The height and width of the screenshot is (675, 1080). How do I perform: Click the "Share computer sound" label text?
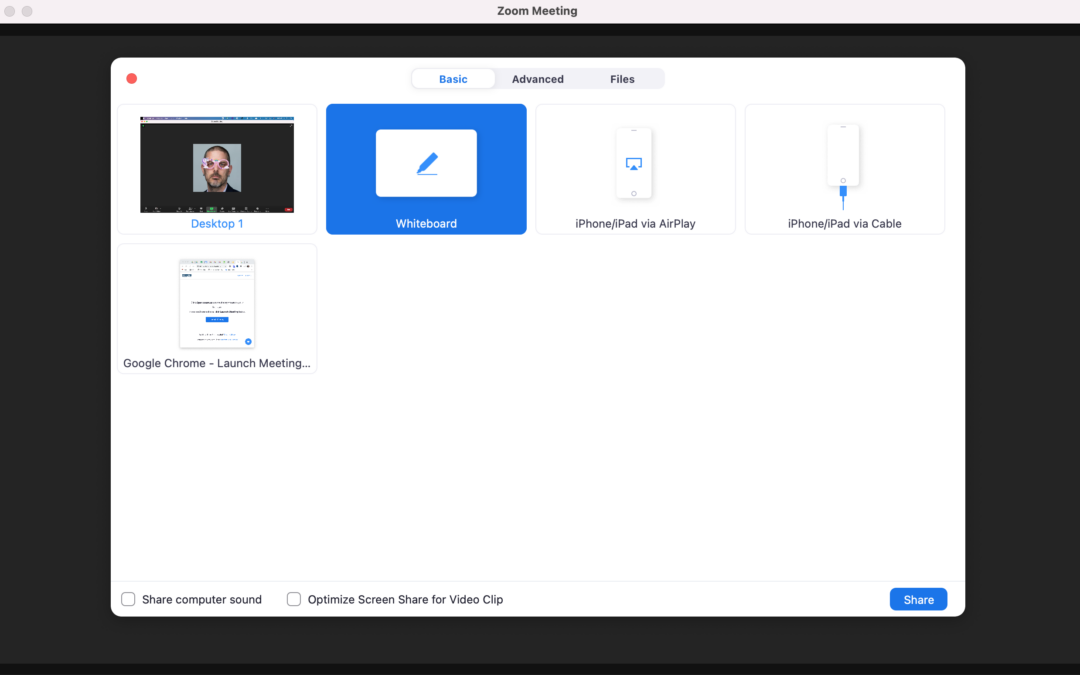pos(202,600)
